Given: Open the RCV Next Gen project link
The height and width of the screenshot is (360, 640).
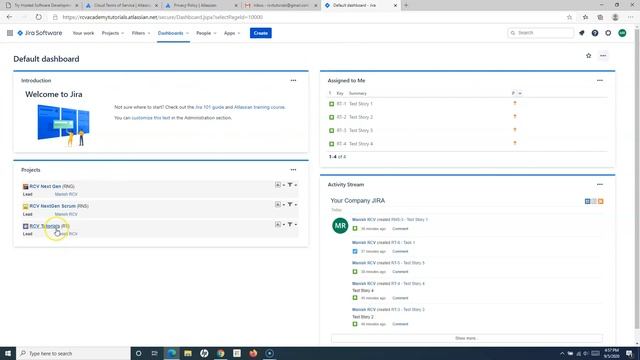Looking at the screenshot, I should pyautogui.click(x=45, y=187).
